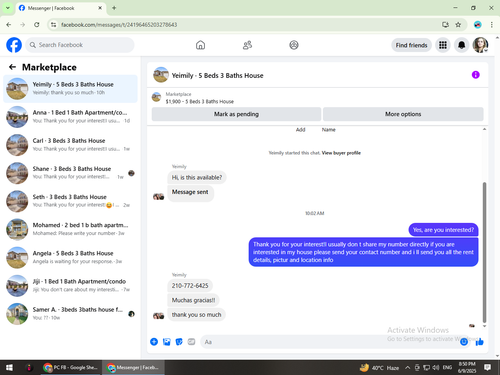Open View buyer profile link
This screenshot has width=500, height=375.
pos(341,153)
